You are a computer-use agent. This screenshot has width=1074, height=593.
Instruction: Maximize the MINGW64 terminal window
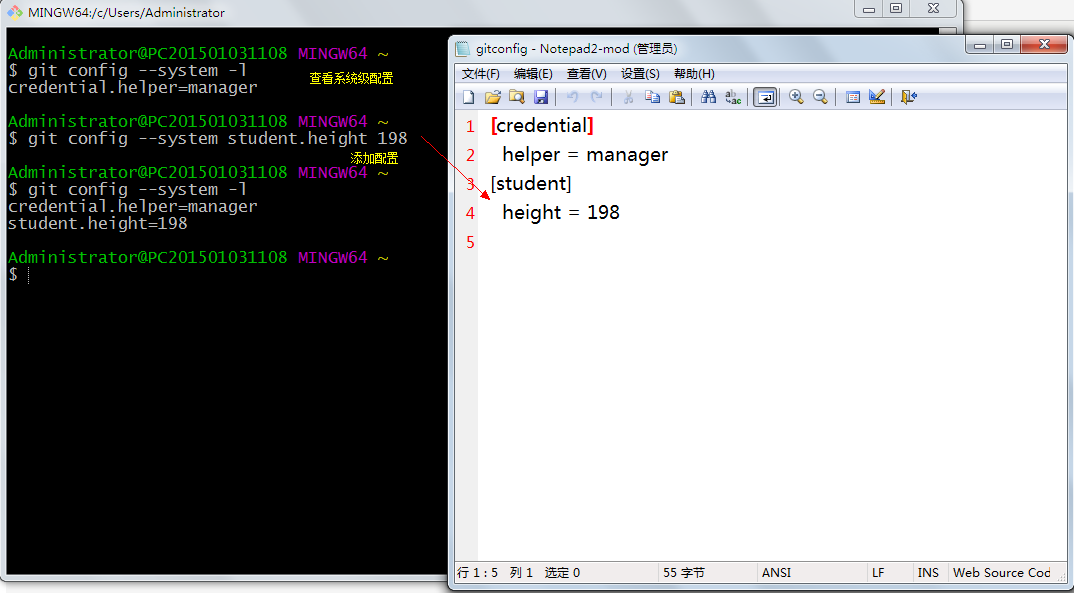[x=895, y=8]
